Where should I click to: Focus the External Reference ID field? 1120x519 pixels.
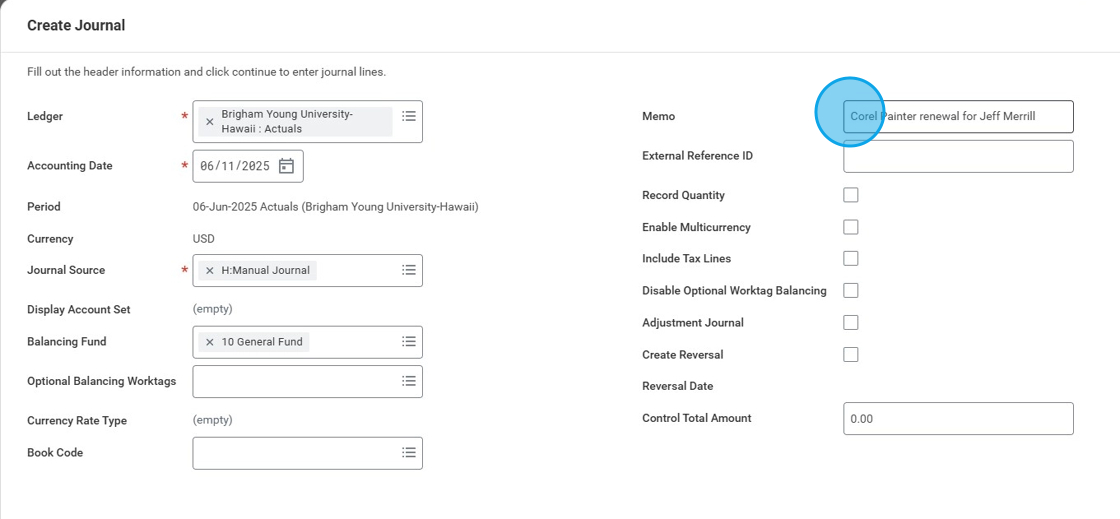958,156
